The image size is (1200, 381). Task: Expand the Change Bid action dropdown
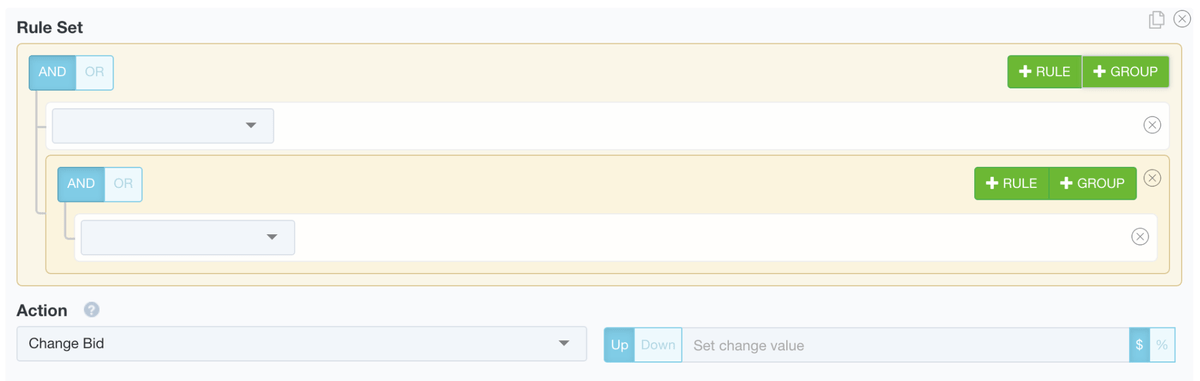[302, 344]
